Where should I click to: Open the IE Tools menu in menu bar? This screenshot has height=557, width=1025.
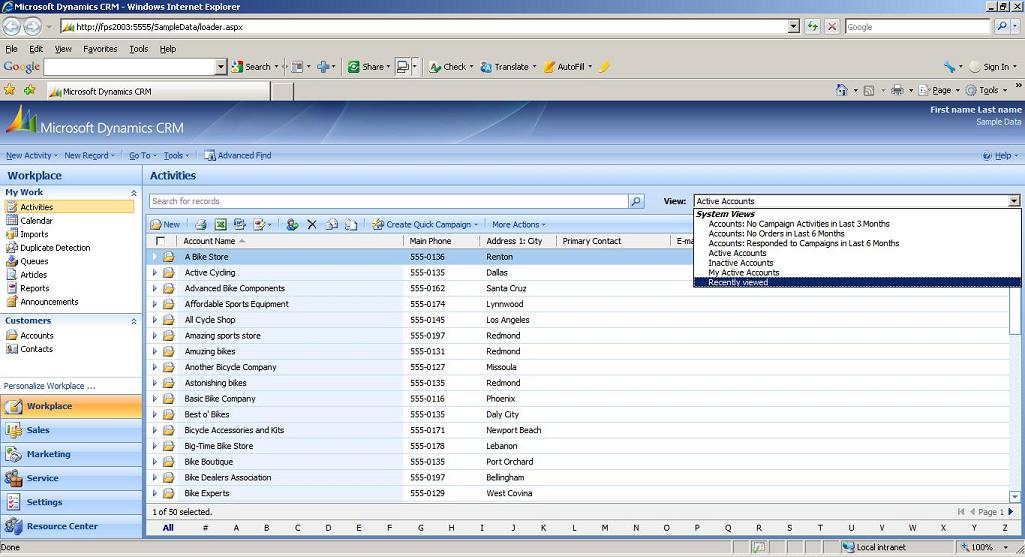139,49
